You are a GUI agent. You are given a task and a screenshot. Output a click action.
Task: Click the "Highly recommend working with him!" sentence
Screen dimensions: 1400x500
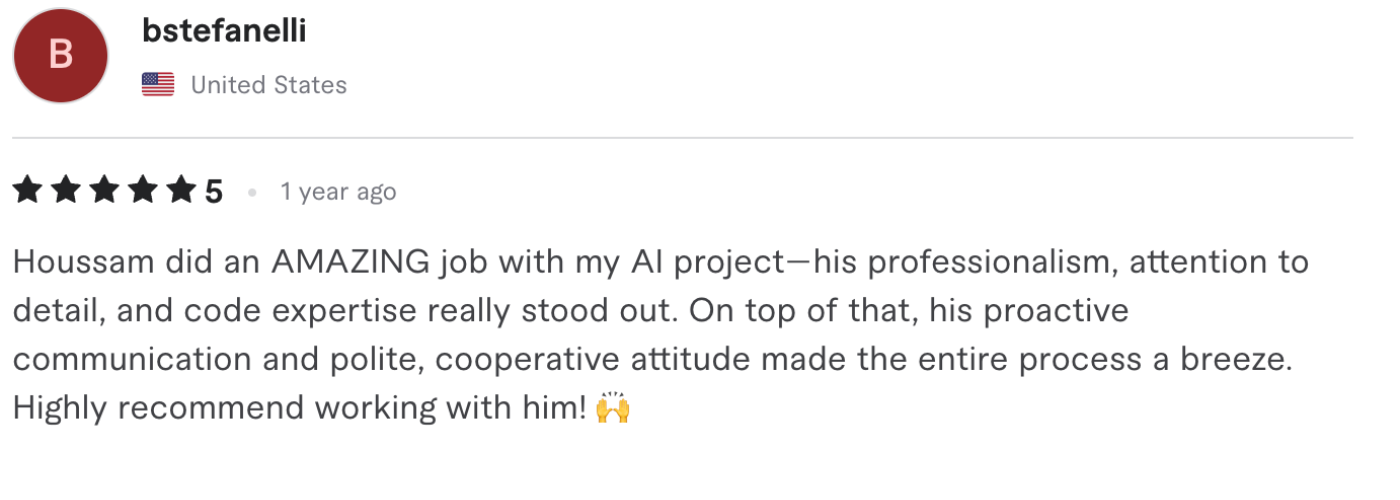coord(298,408)
